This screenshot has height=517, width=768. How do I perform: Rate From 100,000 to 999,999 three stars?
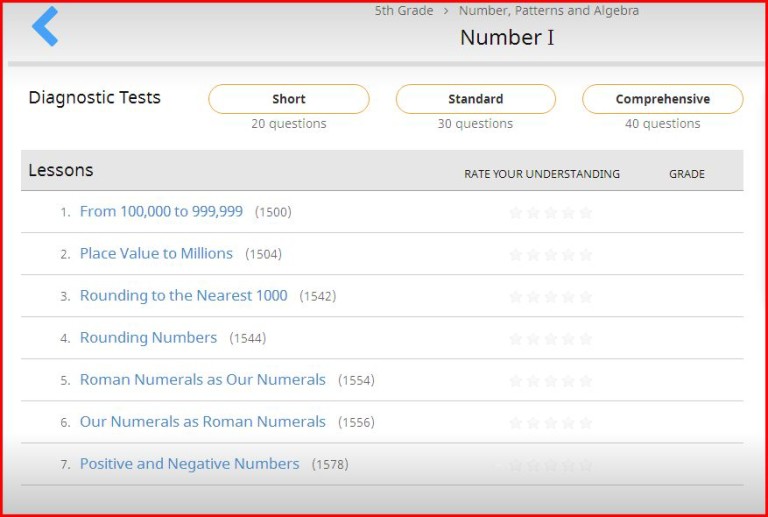pyautogui.click(x=551, y=212)
